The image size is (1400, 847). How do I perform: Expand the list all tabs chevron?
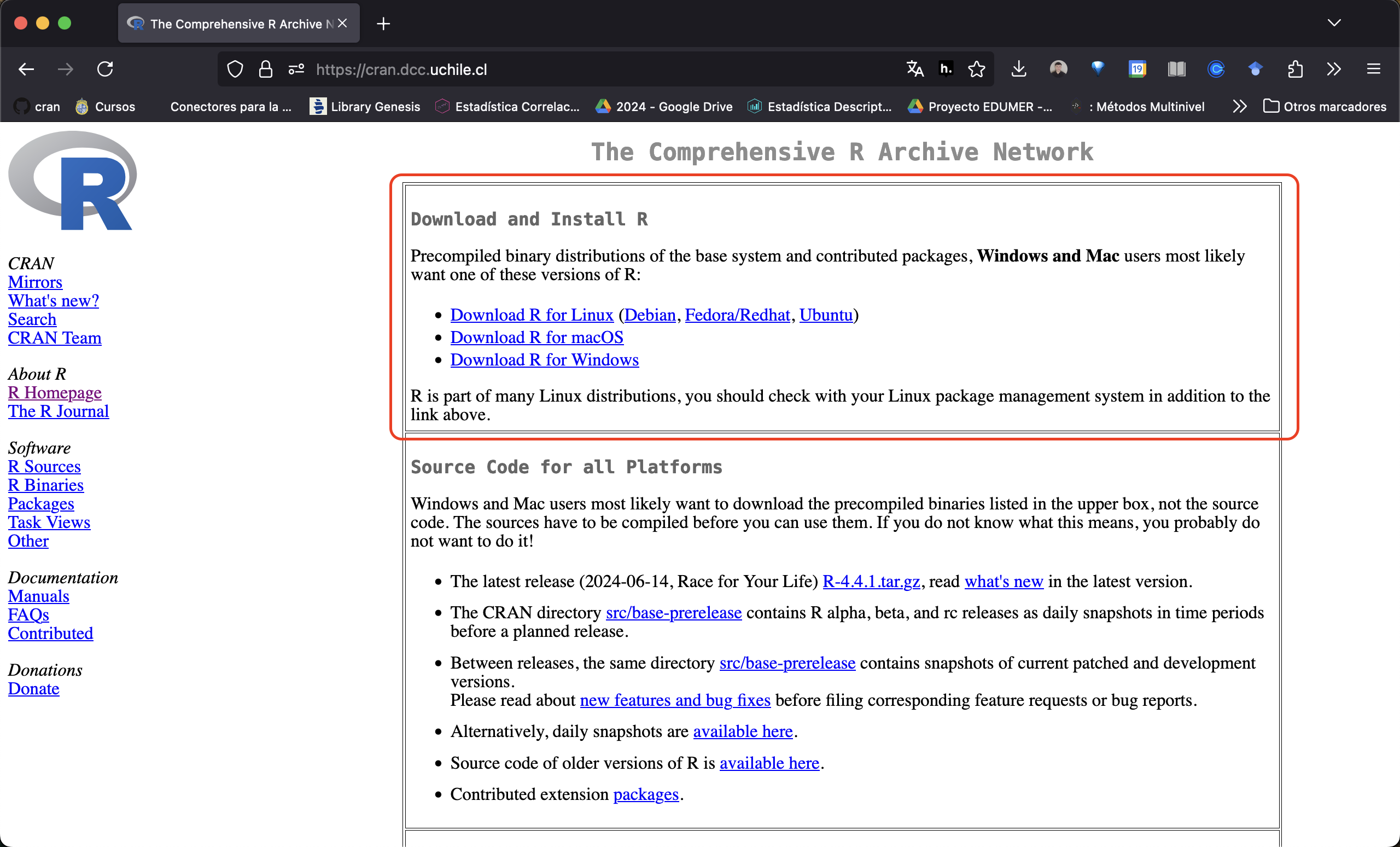click(x=1334, y=23)
